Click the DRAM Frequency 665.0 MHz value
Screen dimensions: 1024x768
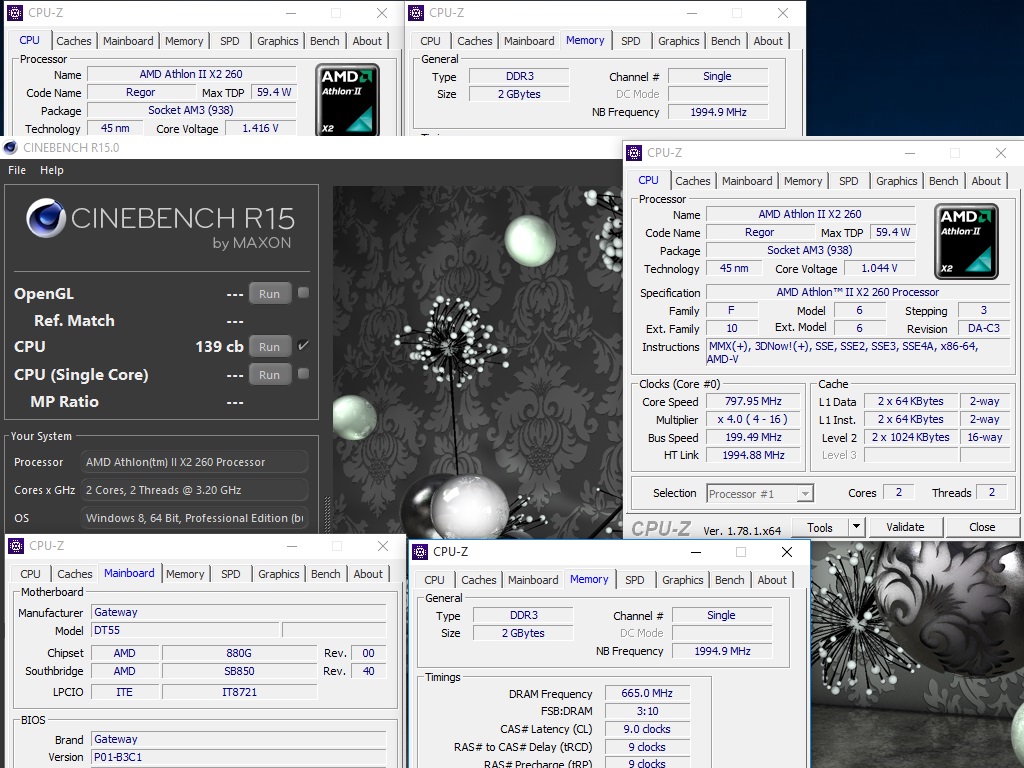[647, 693]
